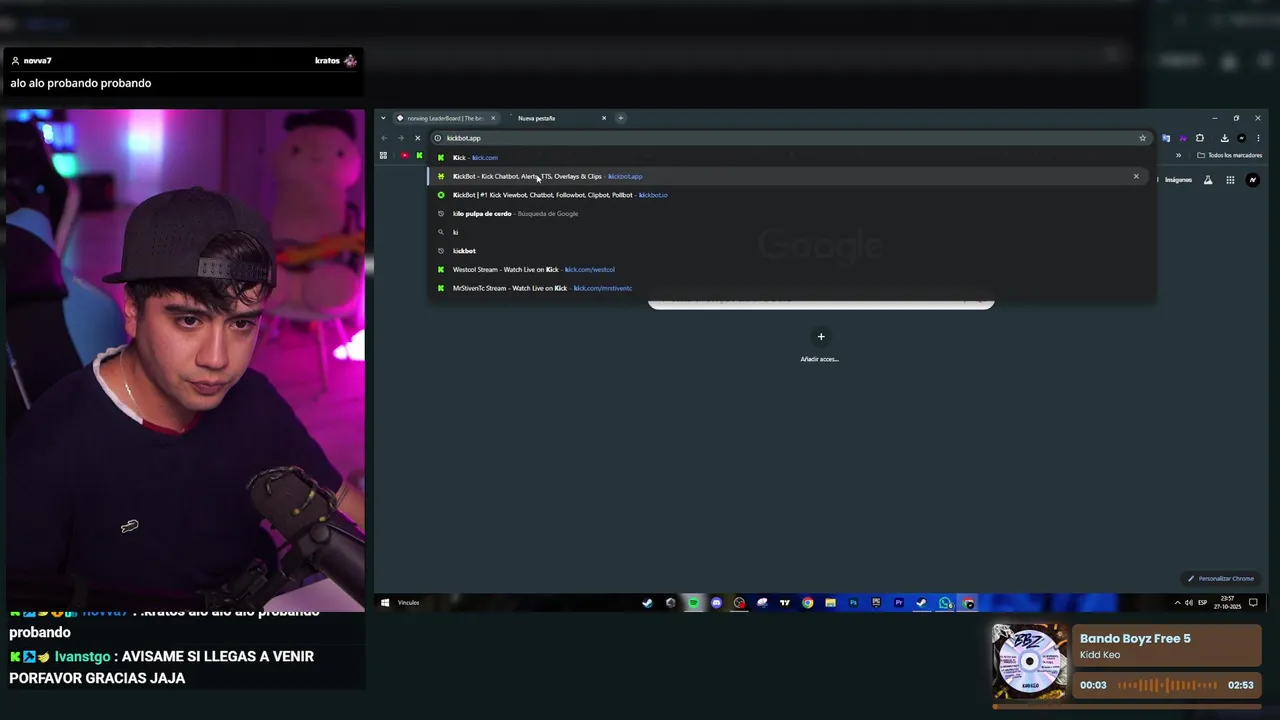The width and height of the screenshot is (1280, 720).
Task: Click the address bar containing kickbot.app
Action: (790, 138)
